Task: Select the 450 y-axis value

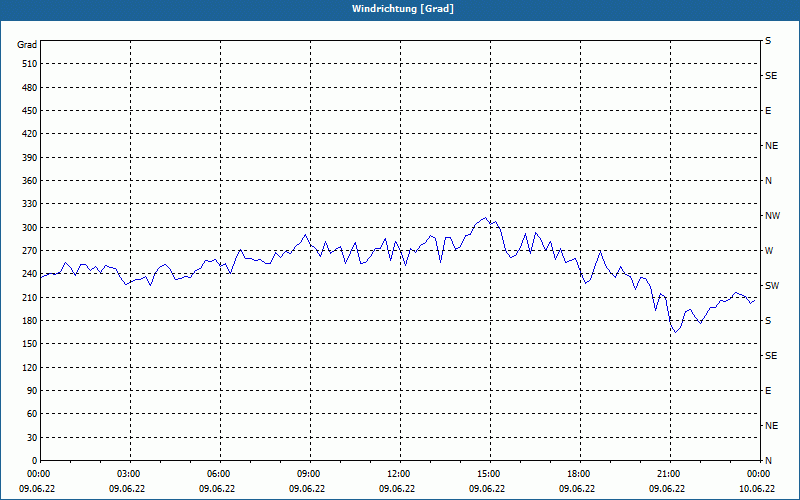Action: (x=30, y=111)
